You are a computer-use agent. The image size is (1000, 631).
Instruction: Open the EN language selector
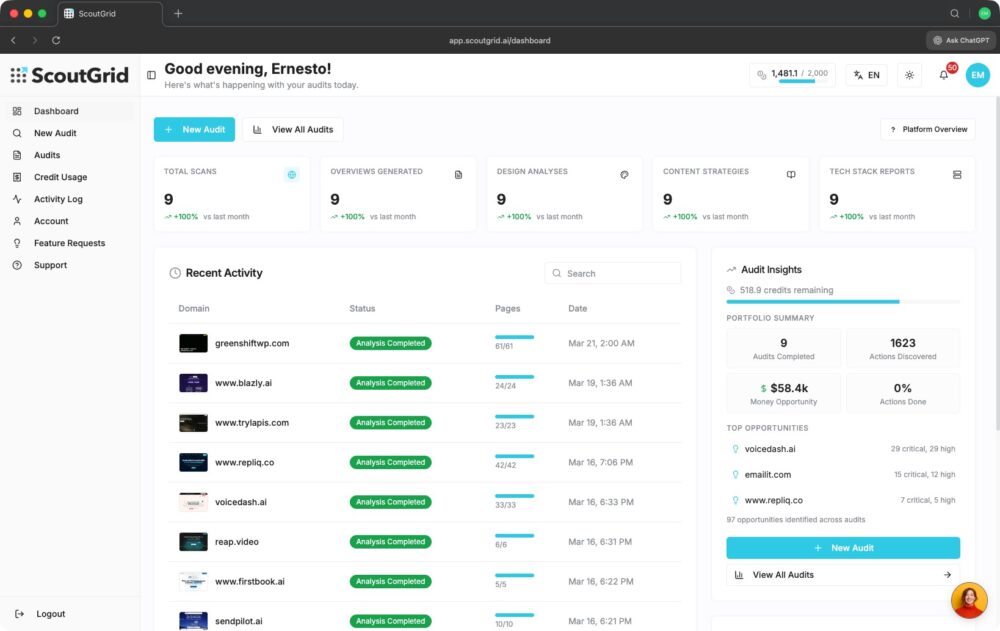[866, 75]
